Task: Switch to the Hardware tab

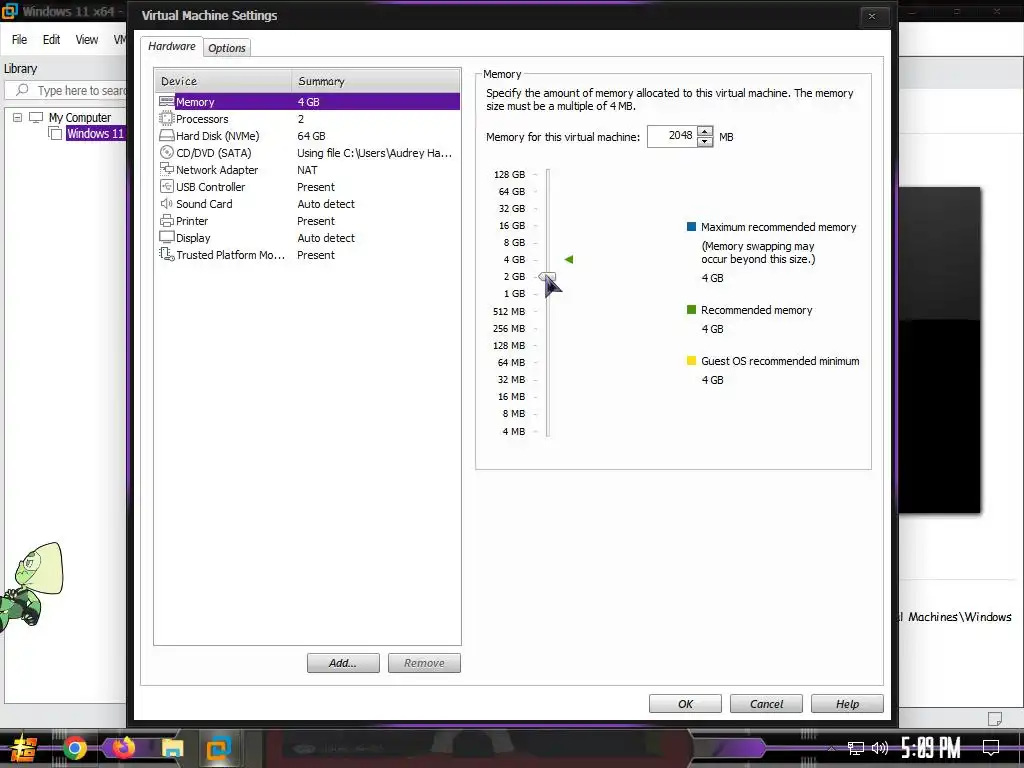Action: pos(171,46)
